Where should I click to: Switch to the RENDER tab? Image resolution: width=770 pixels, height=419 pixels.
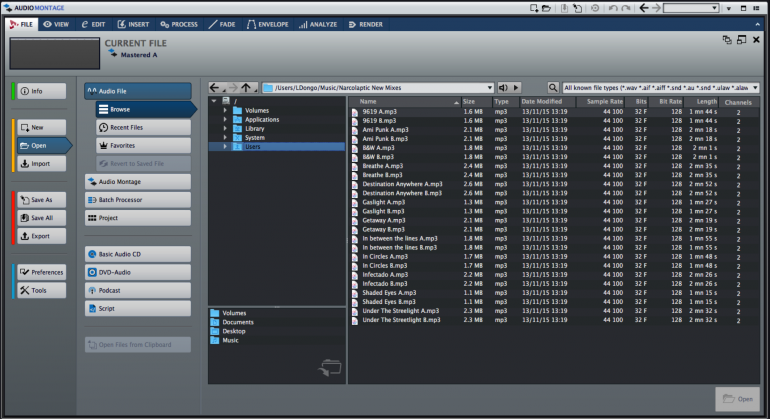click(365, 24)
